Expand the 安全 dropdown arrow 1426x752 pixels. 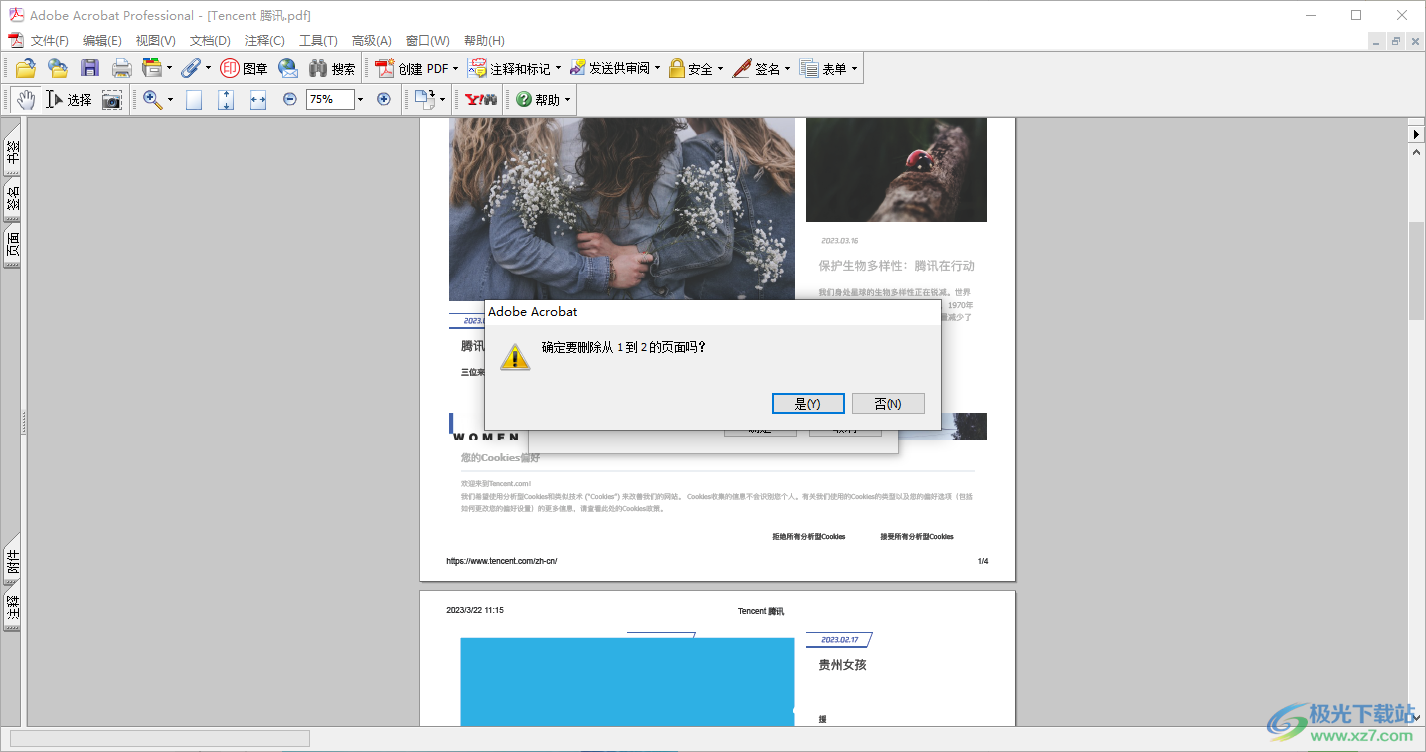click(720, 68)
